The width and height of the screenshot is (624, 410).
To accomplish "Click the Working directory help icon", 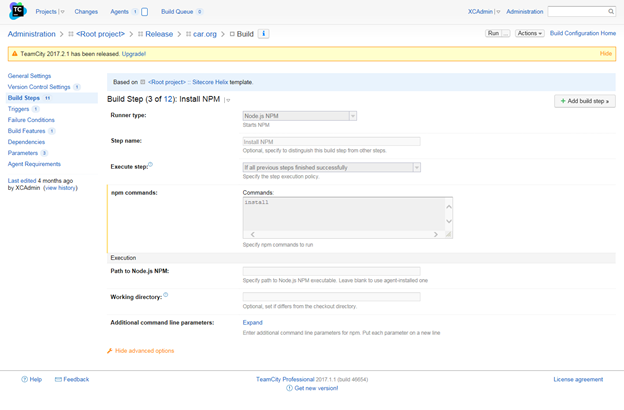I will tap(166, 295).
